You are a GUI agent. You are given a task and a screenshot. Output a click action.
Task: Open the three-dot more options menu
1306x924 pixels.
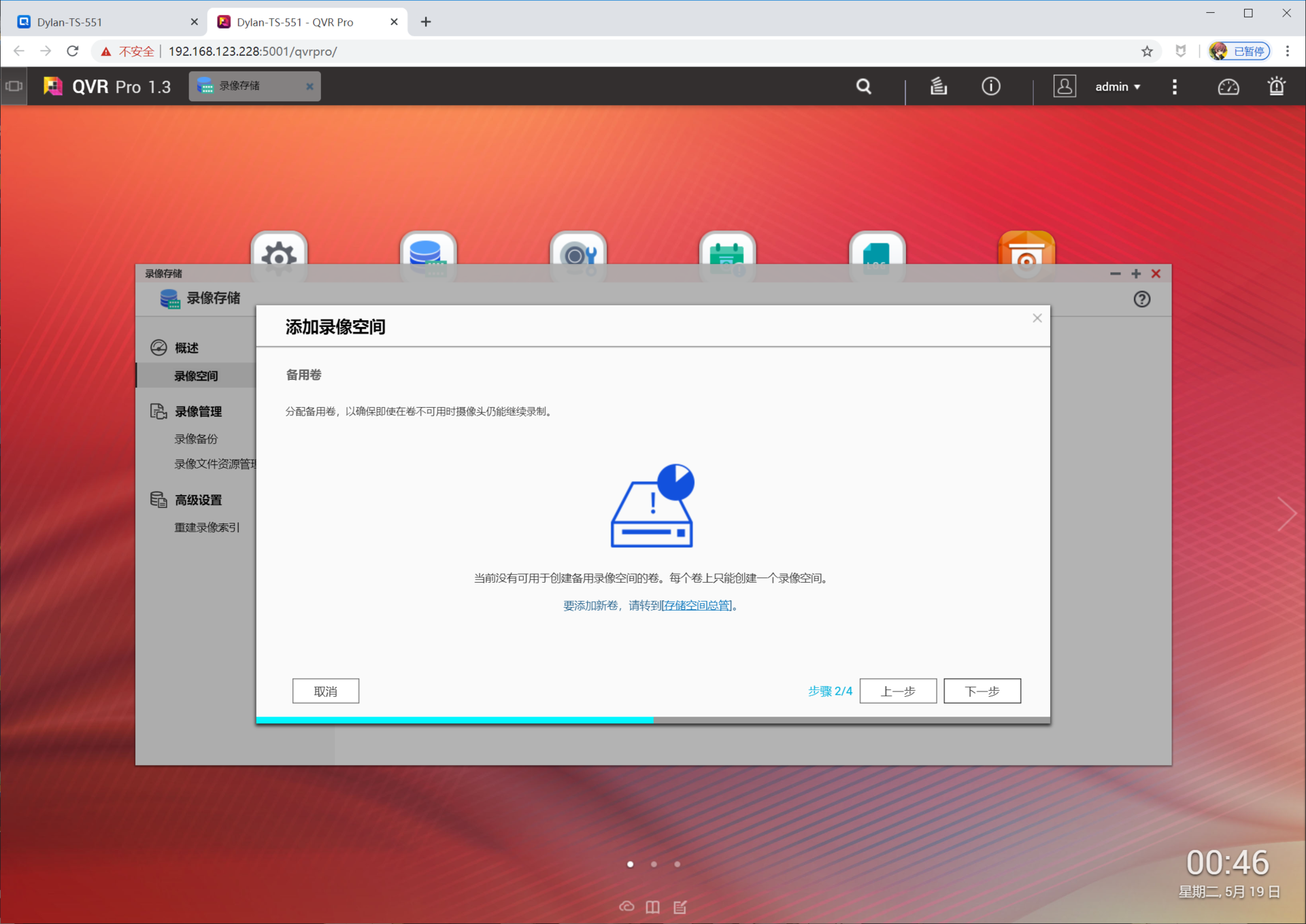click(1174, 86)
